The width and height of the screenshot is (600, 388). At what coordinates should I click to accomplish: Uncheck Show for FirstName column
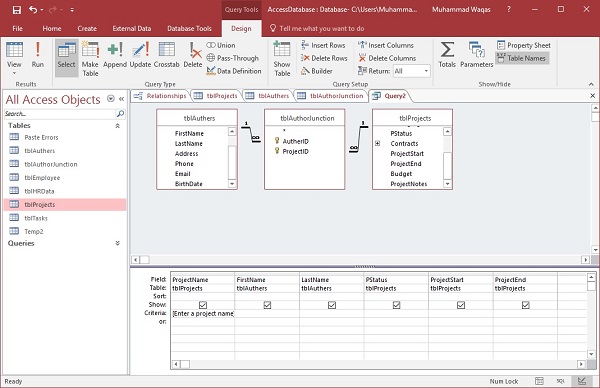267,305
